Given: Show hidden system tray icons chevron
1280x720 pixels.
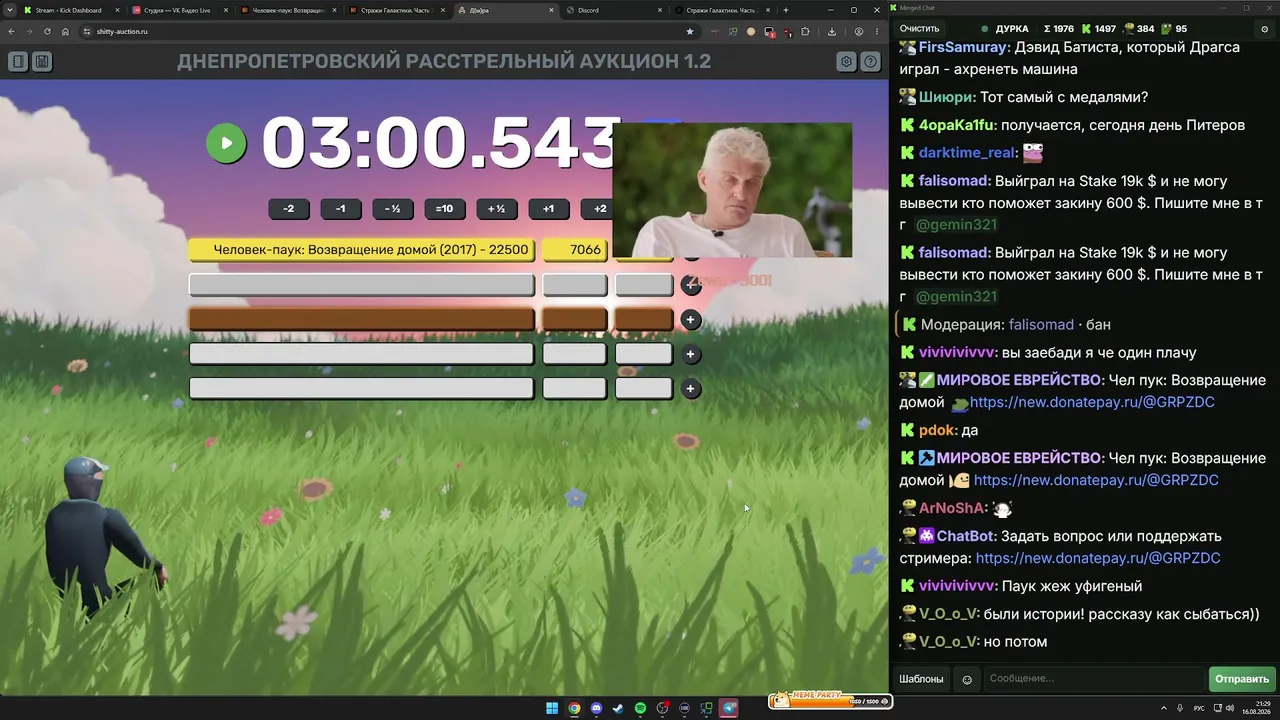Looking at the screenshot, I should point(1164,708).
